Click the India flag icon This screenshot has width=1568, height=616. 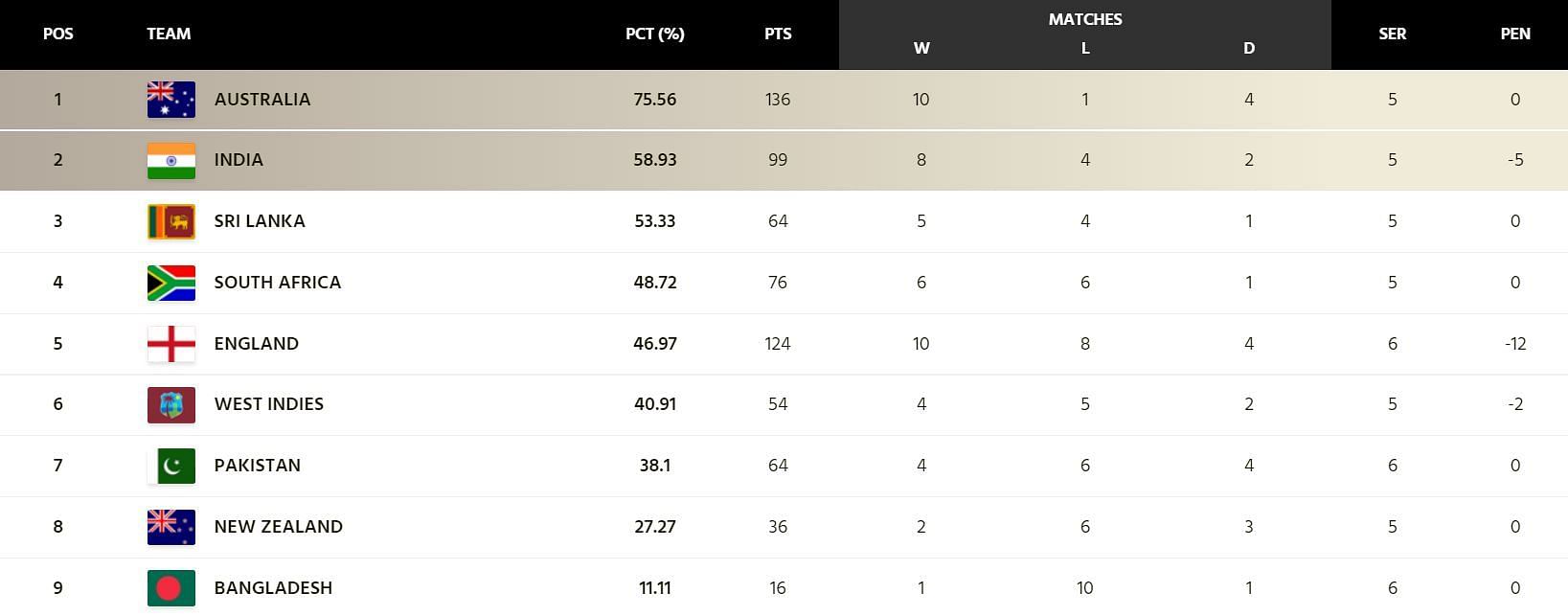pyautogui.click(x=171, y=161)
